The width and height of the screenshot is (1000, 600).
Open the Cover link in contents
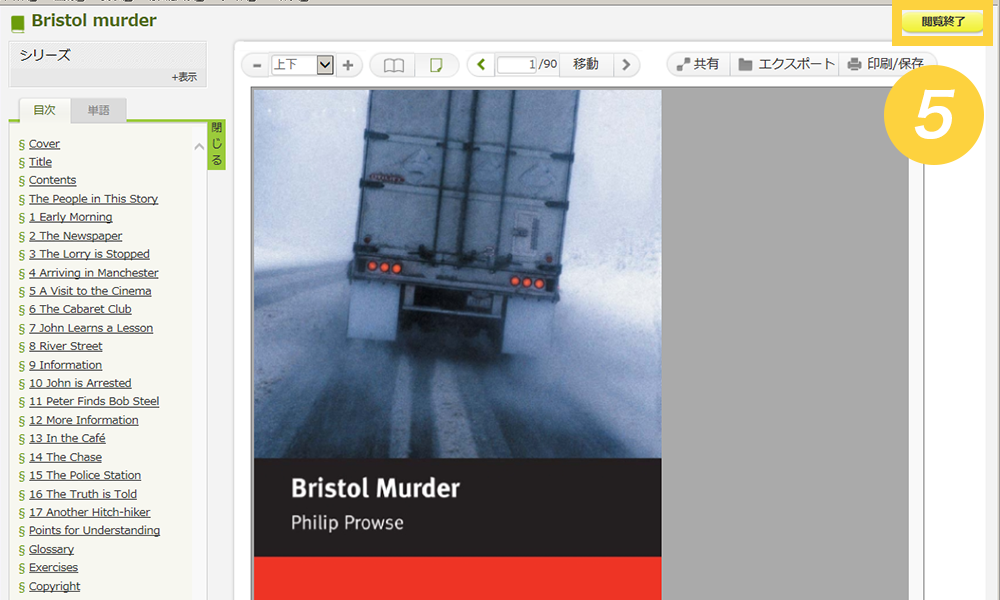[44, 143]
